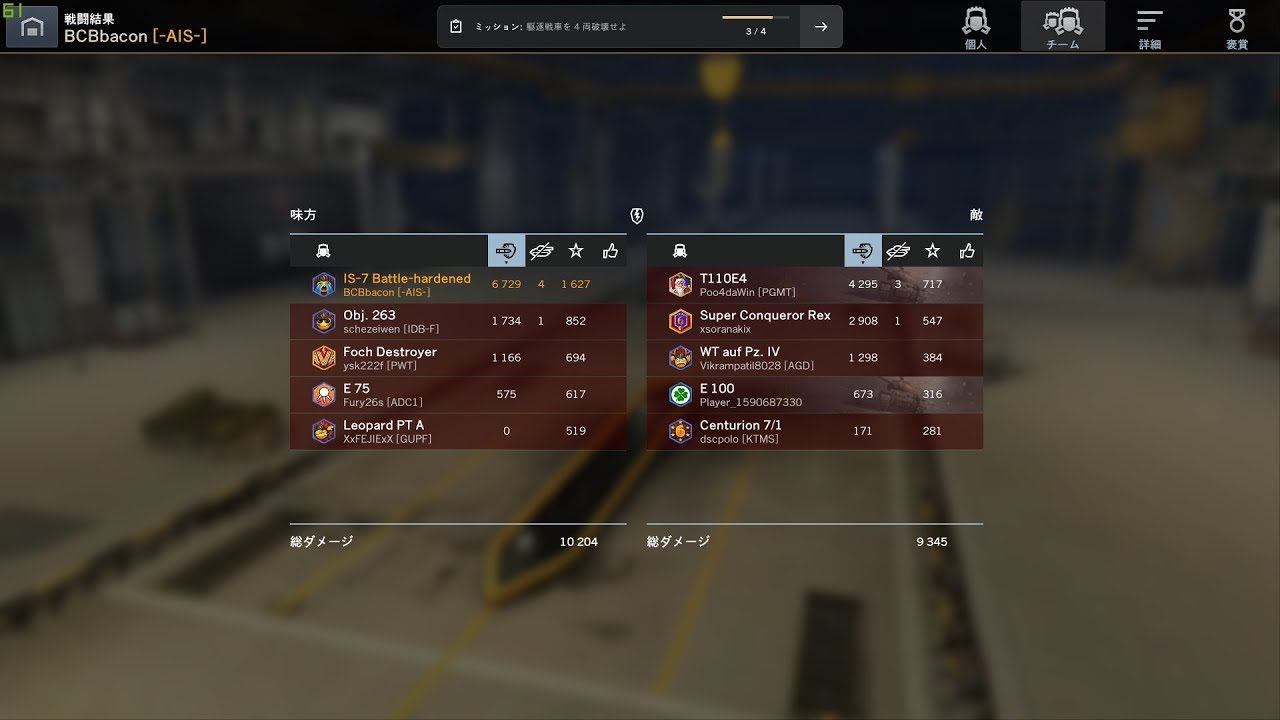The width and height of the screenshot is (1280, 720).
Task: Sort enemies by kills icon
Action: pyautogui.click(x=898, y=251)
